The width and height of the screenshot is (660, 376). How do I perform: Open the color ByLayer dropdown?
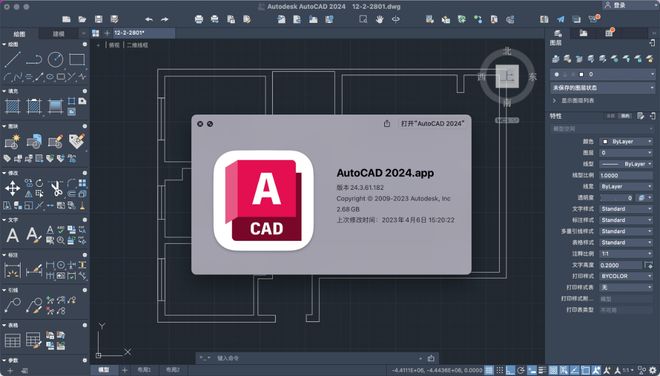pos(626,141)
